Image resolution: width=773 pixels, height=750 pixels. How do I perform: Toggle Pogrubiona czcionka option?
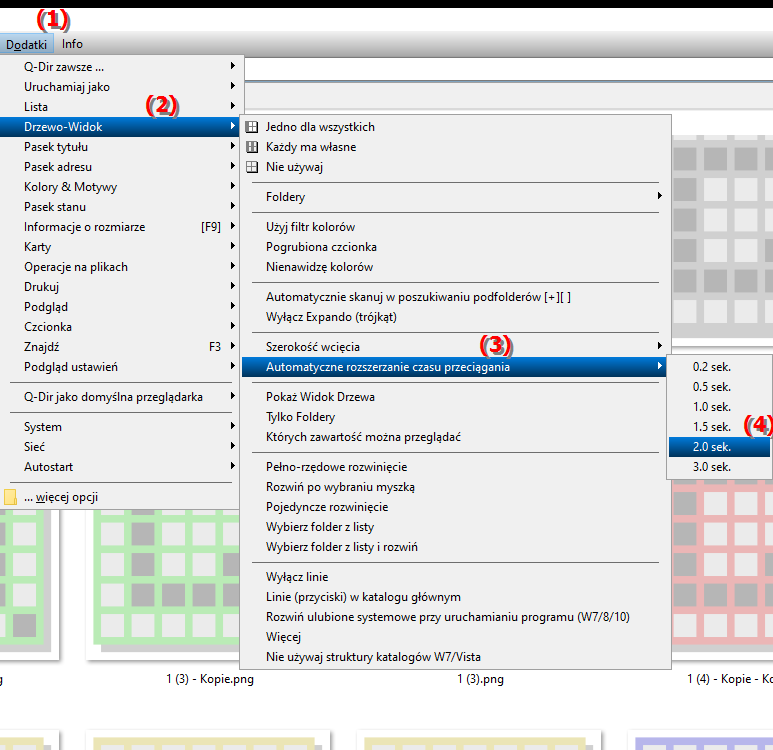coord(321,247)
